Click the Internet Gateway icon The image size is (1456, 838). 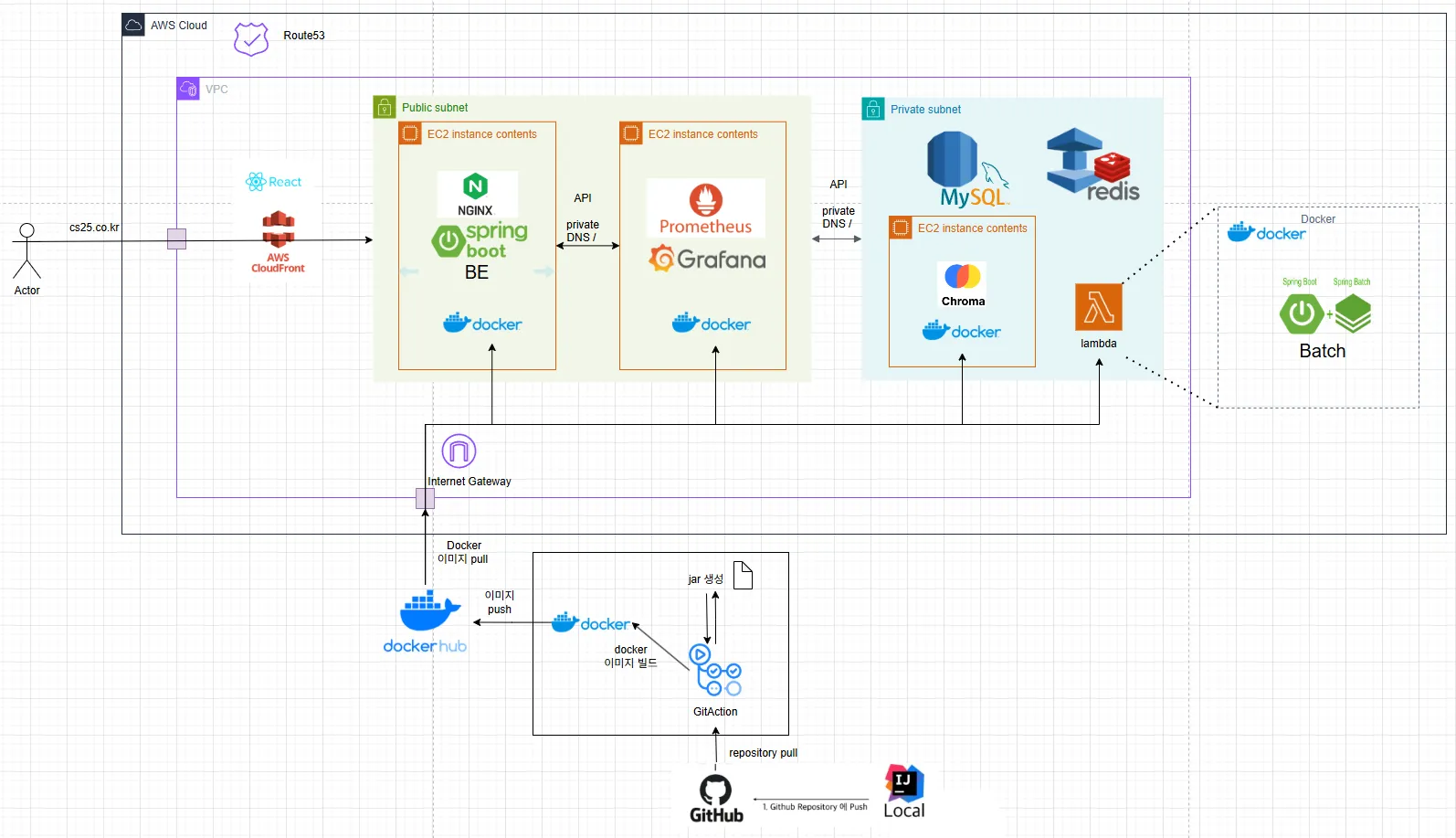click(459, 451)
